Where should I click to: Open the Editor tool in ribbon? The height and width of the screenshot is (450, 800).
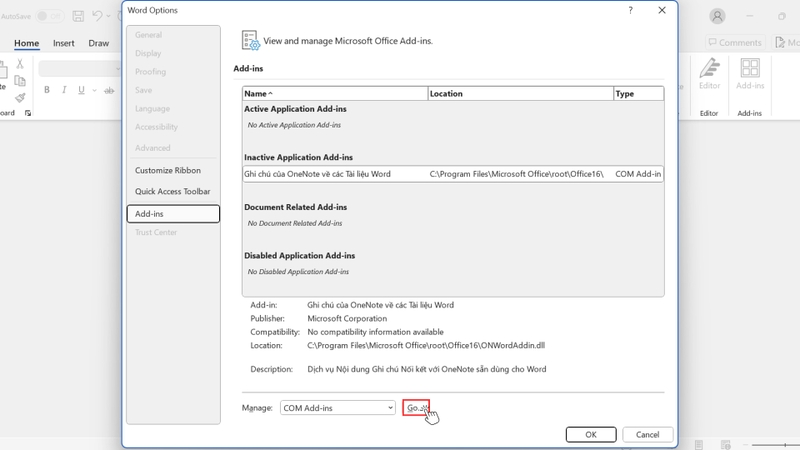(x=709, y=74)
